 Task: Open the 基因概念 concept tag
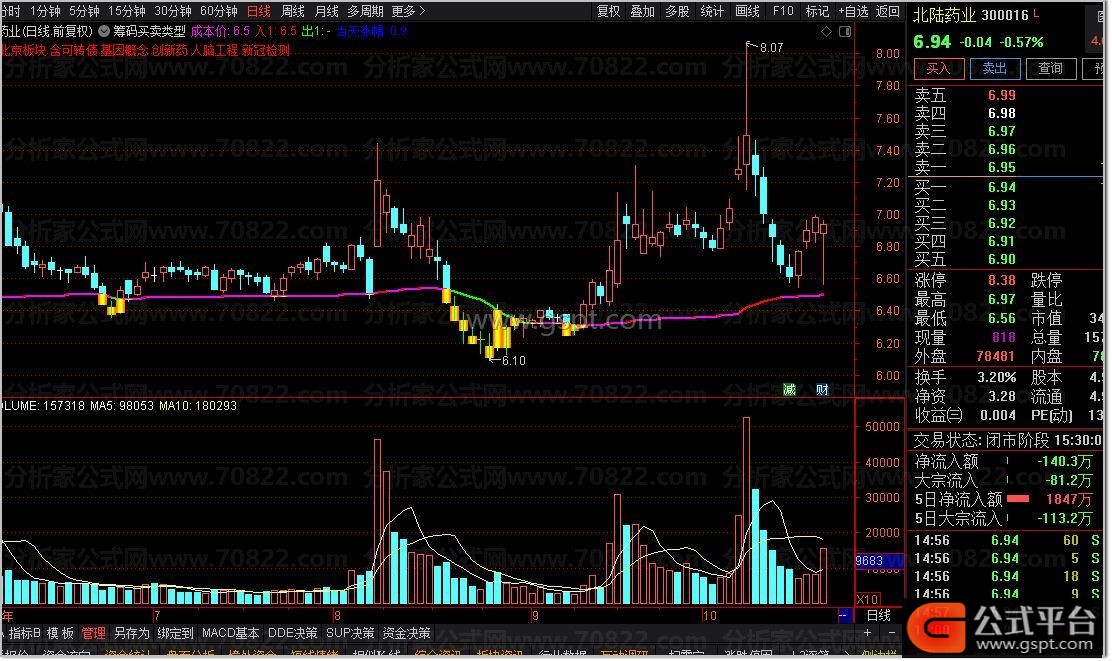click(124, 50)
